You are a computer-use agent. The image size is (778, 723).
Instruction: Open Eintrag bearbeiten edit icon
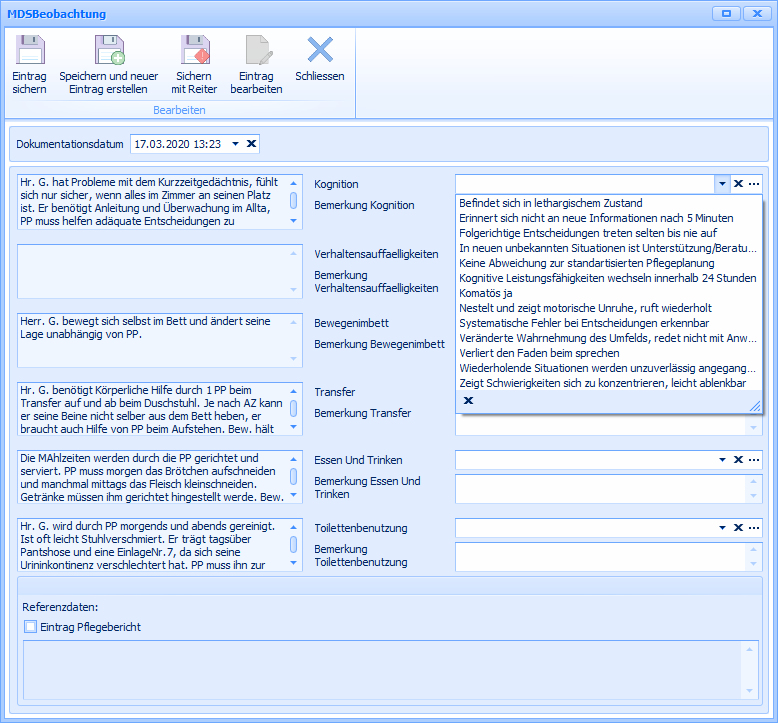(257, 50)
